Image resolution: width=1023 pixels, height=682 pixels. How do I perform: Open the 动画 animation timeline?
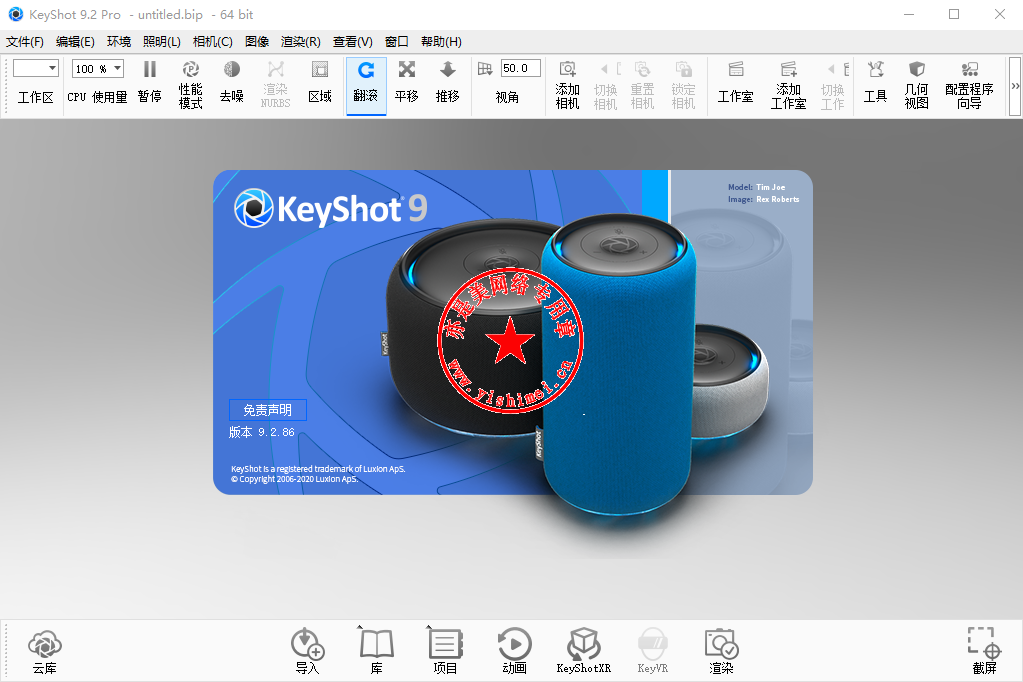(x=515, y=651)
